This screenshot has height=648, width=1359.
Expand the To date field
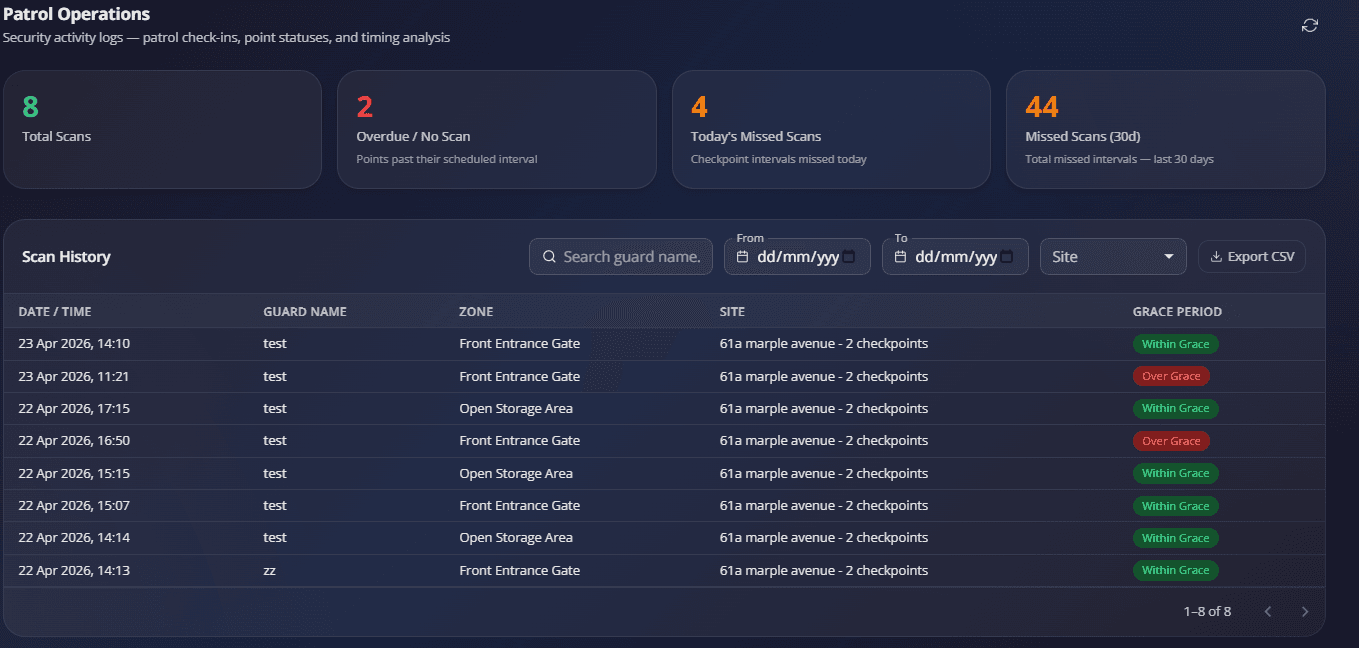(x=955, y=257)
